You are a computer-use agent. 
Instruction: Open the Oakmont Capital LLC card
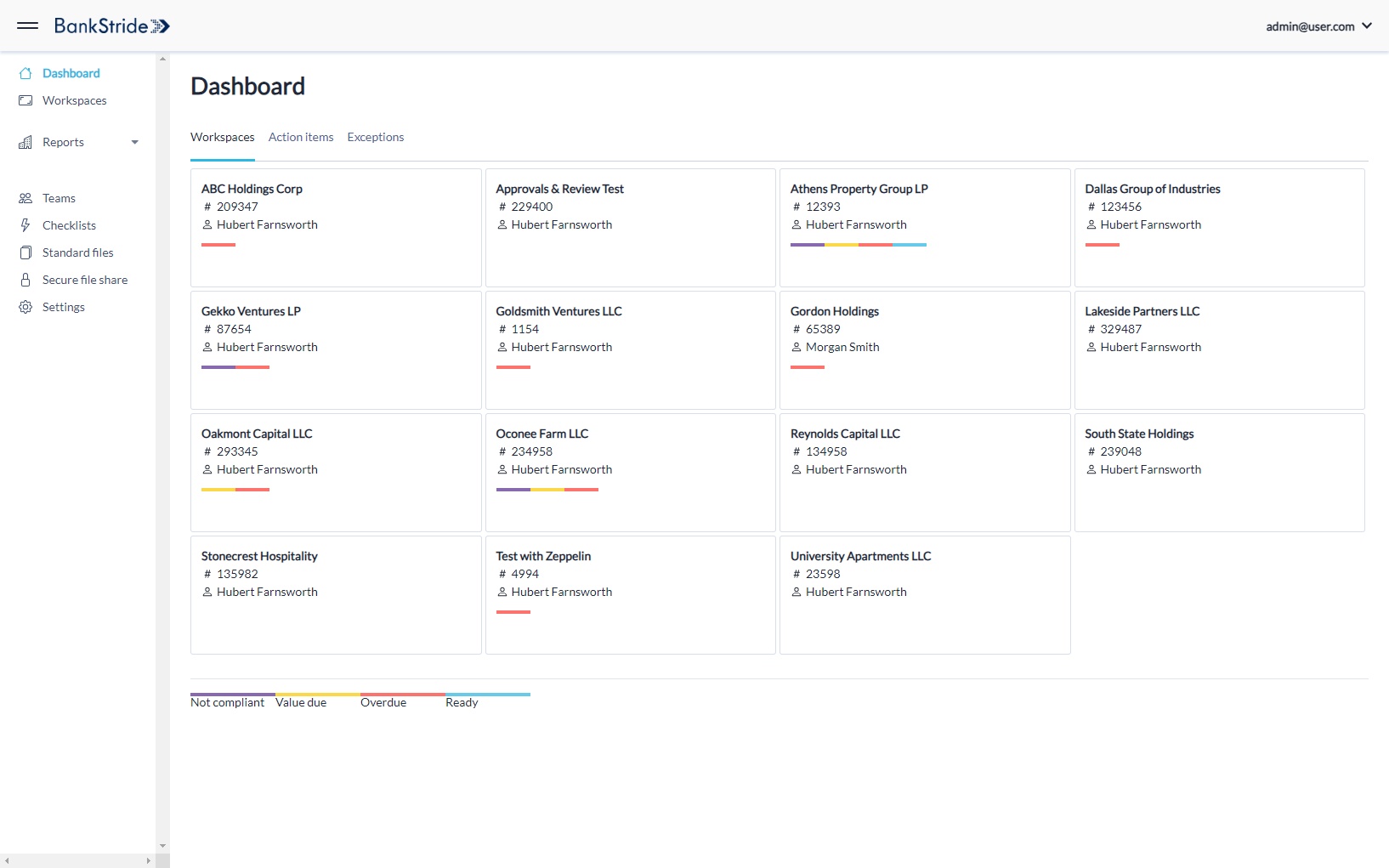[336, 473]
